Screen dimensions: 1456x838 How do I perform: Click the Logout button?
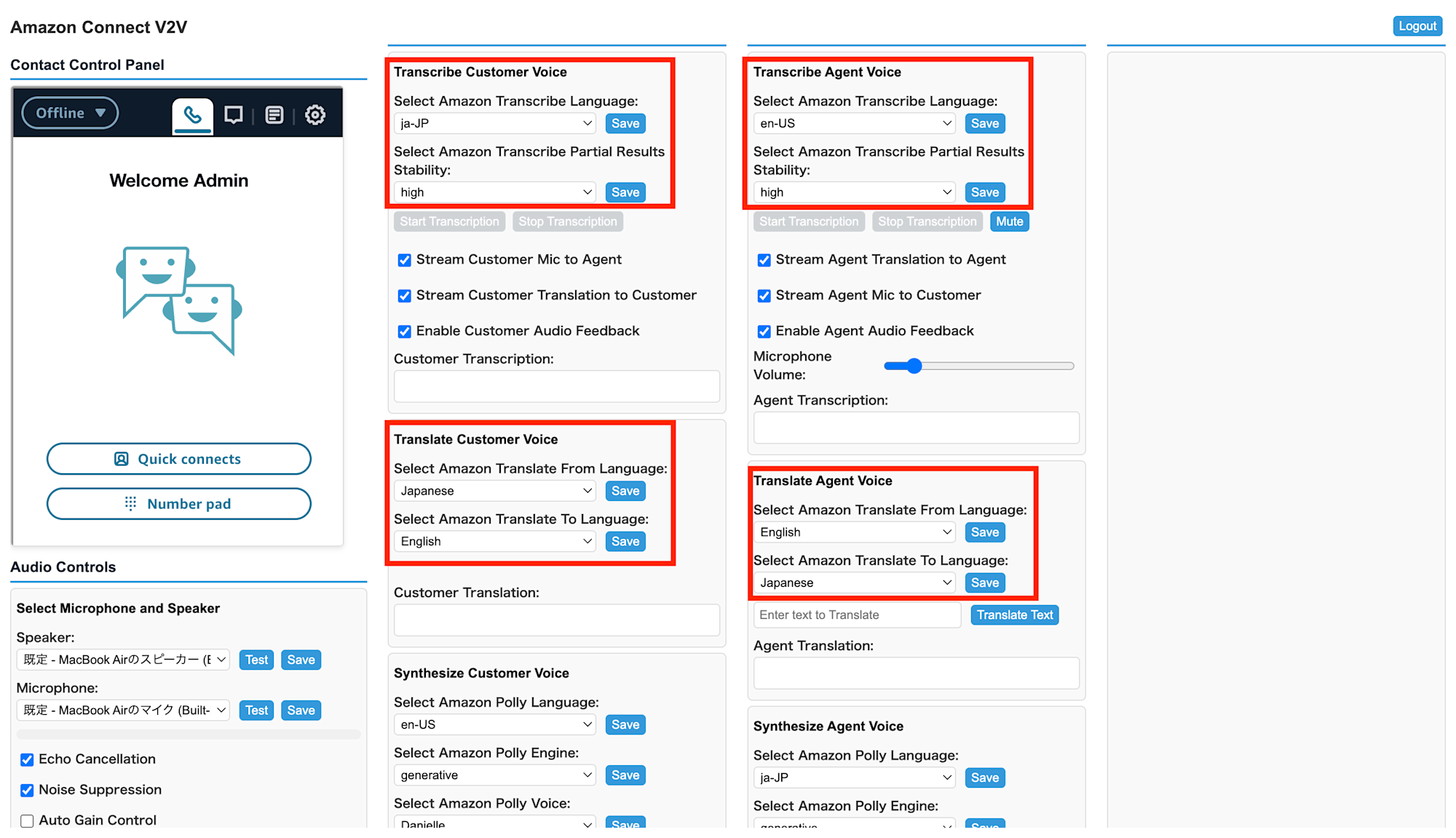tap(1417, 26)
